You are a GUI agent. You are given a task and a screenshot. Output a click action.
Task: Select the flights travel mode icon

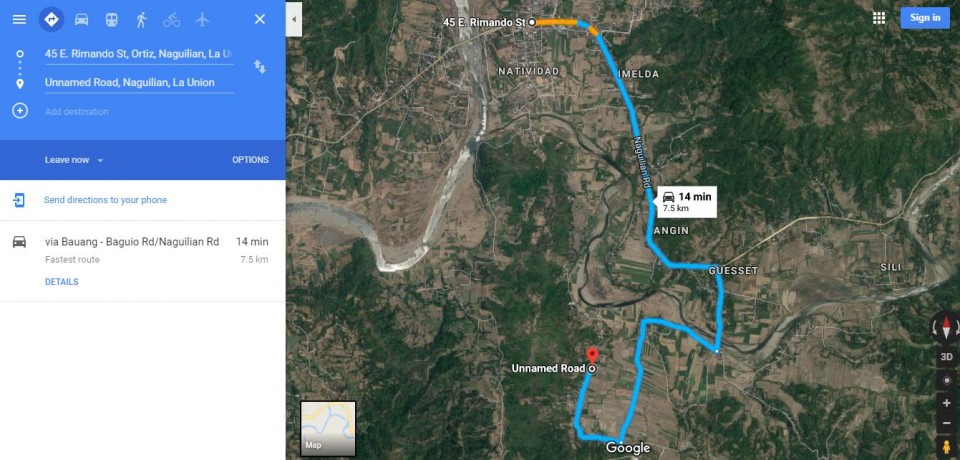(x=202, y=20)
